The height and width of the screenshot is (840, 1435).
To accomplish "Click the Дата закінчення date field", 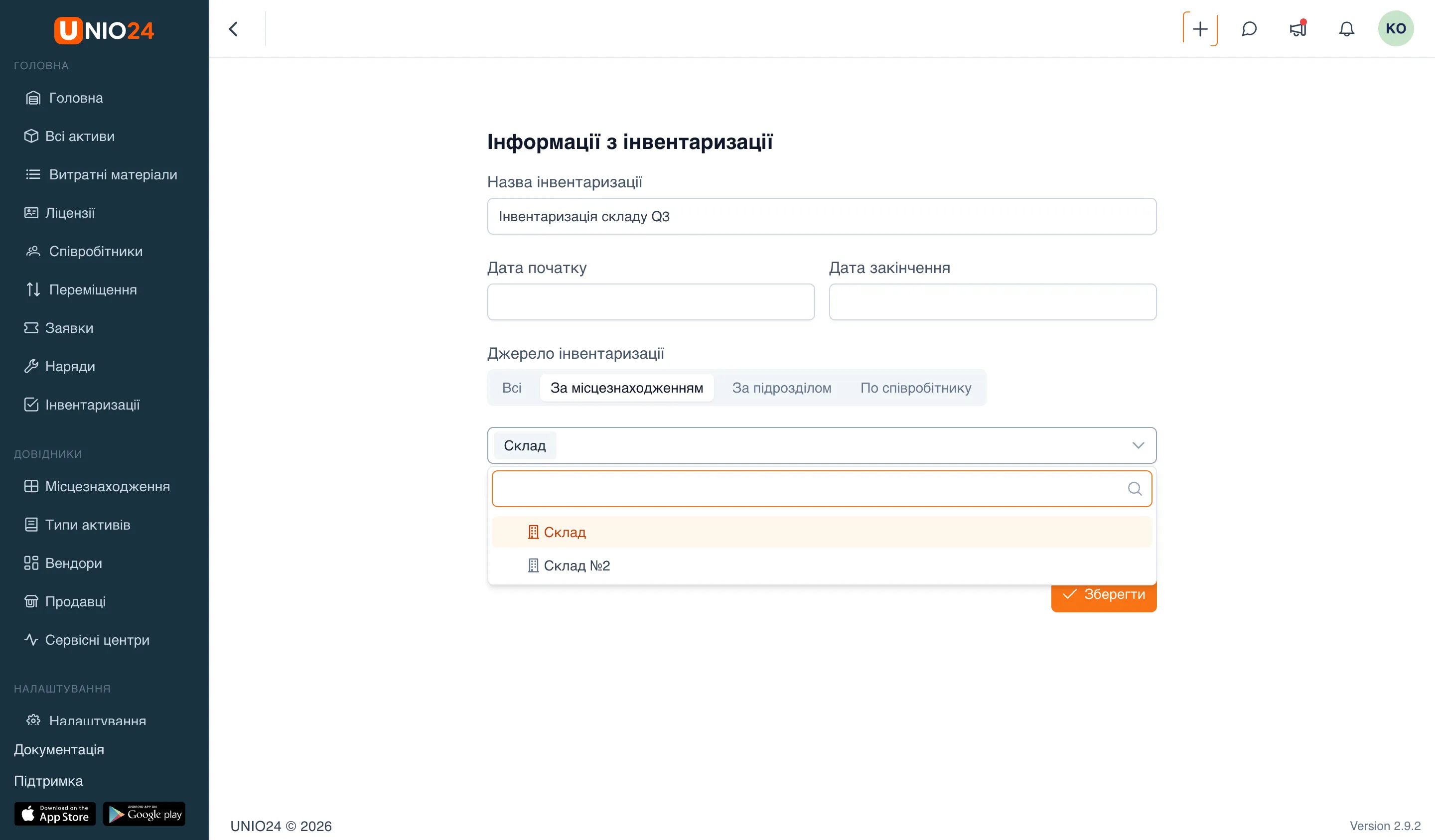I will pos(993,302).
